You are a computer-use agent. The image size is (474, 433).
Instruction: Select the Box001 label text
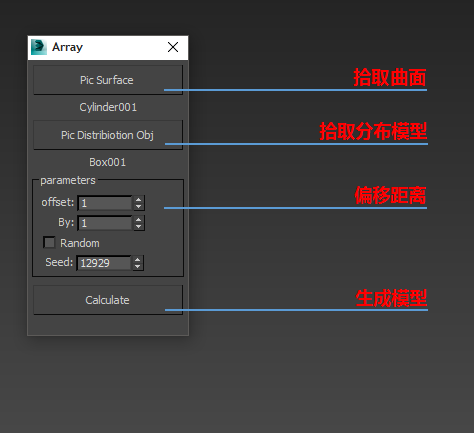click(108, 162)
